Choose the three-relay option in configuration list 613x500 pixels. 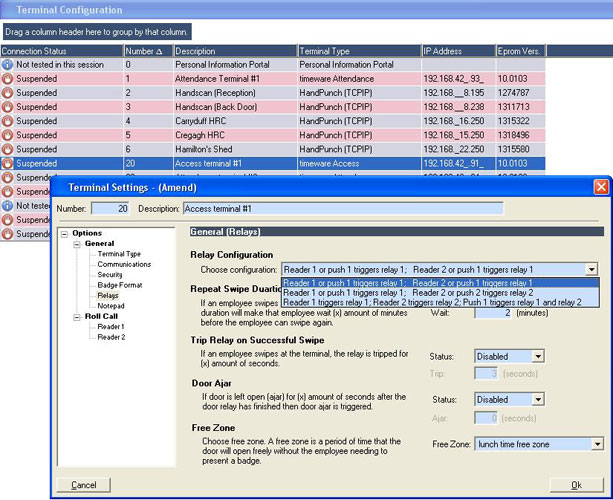pos(431,301)
